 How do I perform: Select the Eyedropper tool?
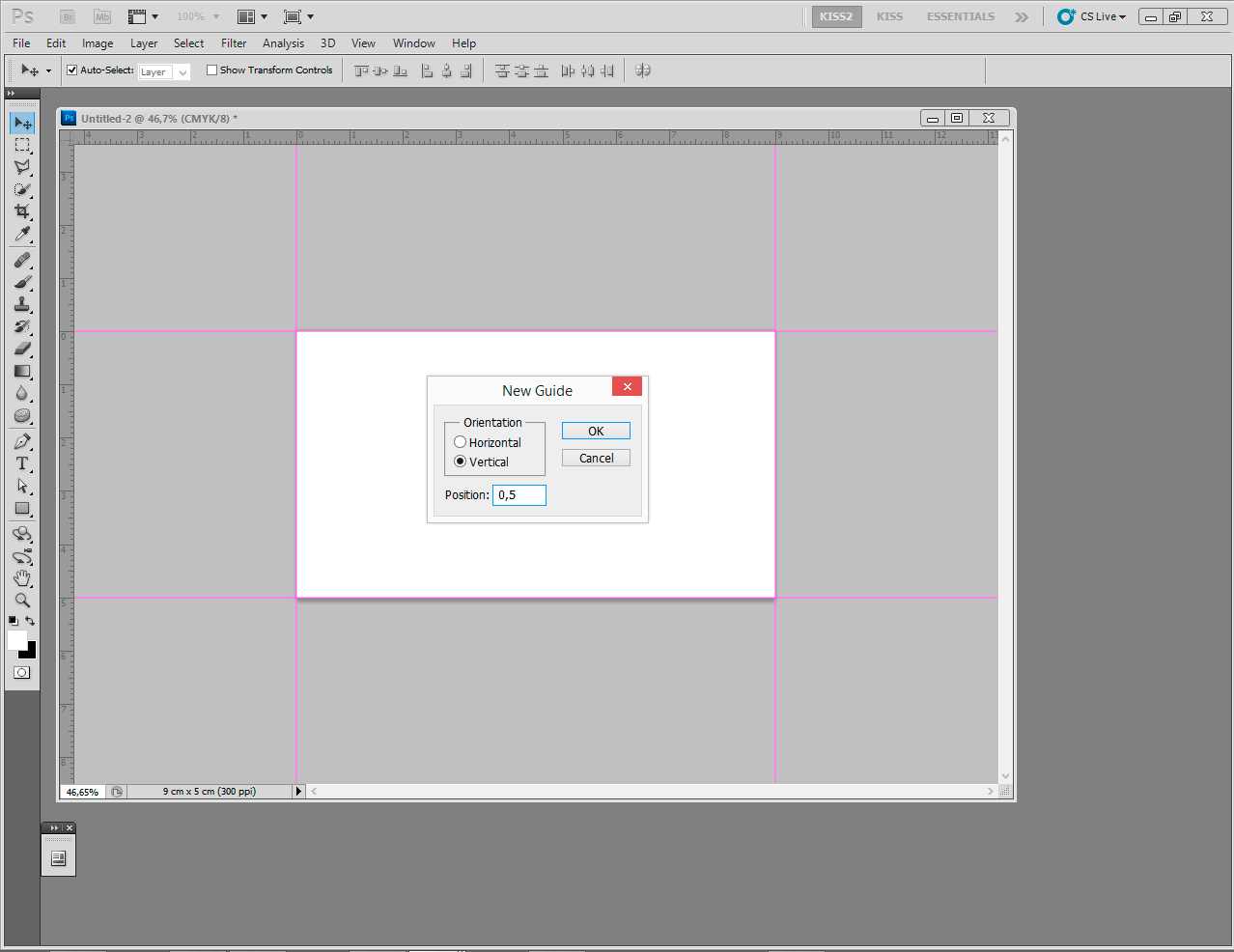click(x=22, y=234)
